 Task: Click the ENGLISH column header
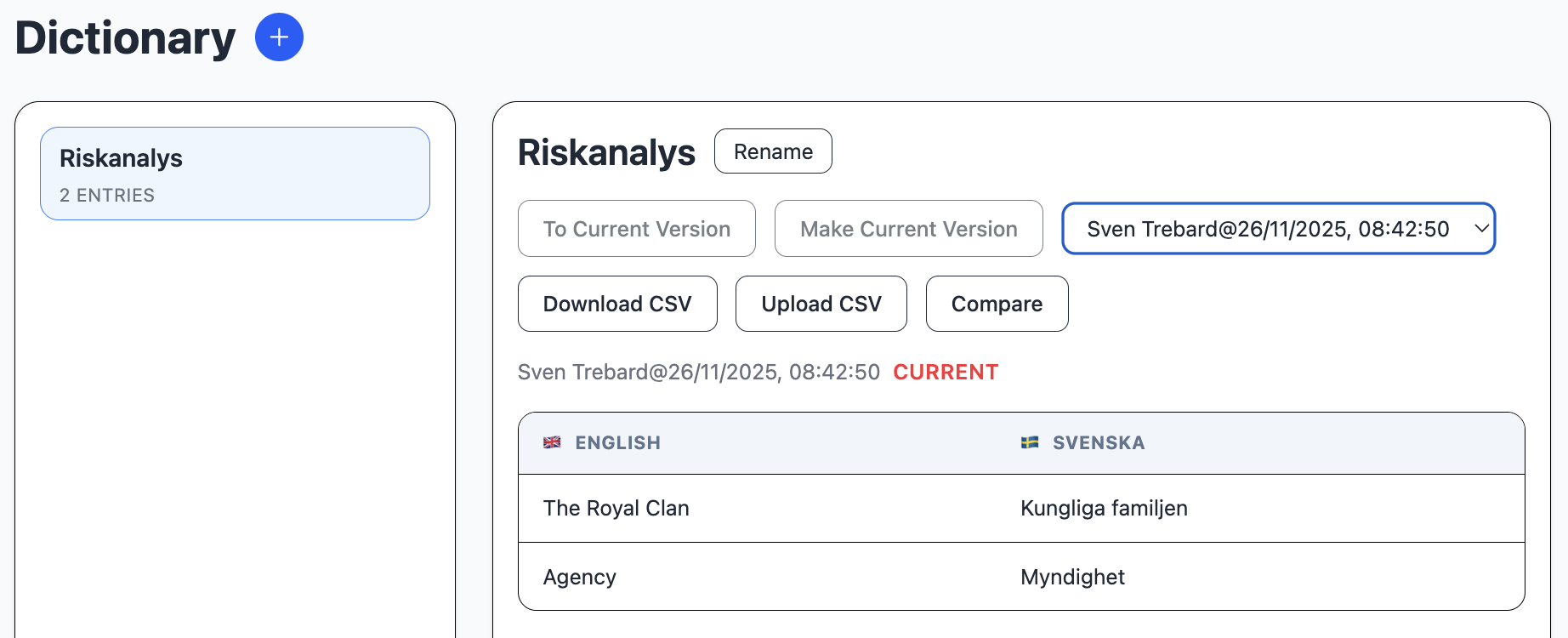[x=617, y=442]
